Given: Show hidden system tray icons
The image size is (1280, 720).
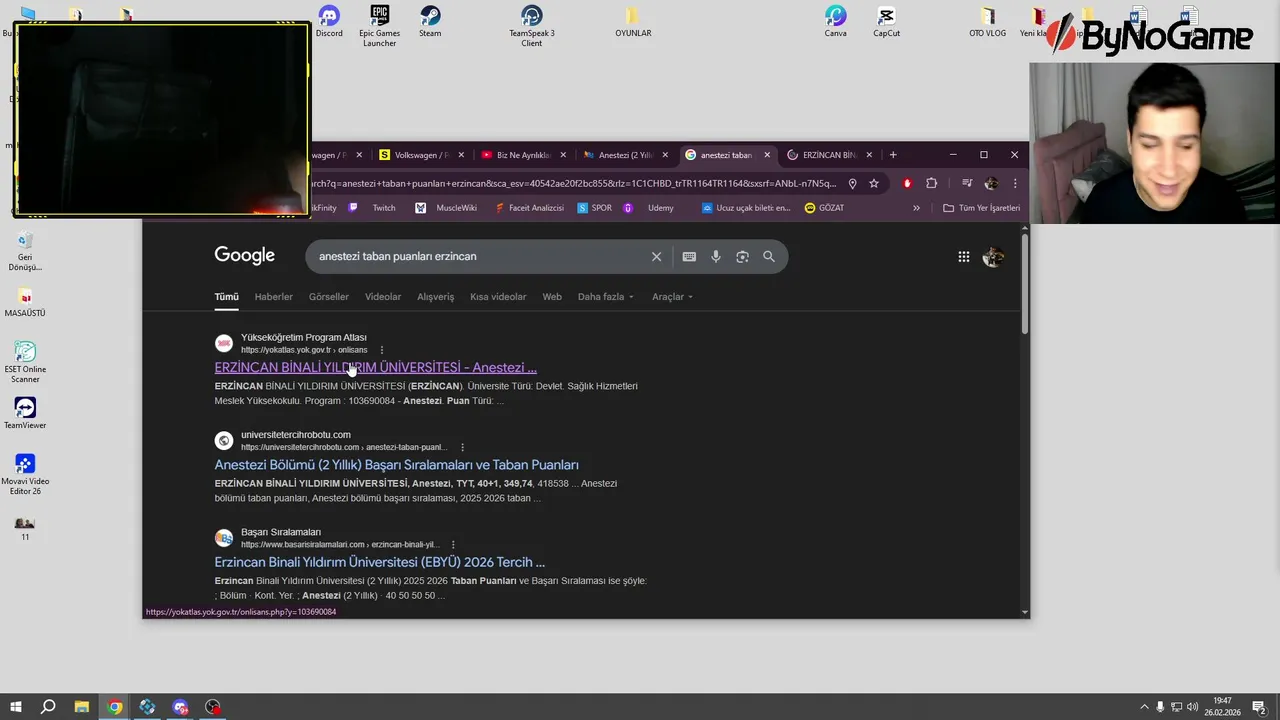Looking at the screenshot, I should point(1143,707).
